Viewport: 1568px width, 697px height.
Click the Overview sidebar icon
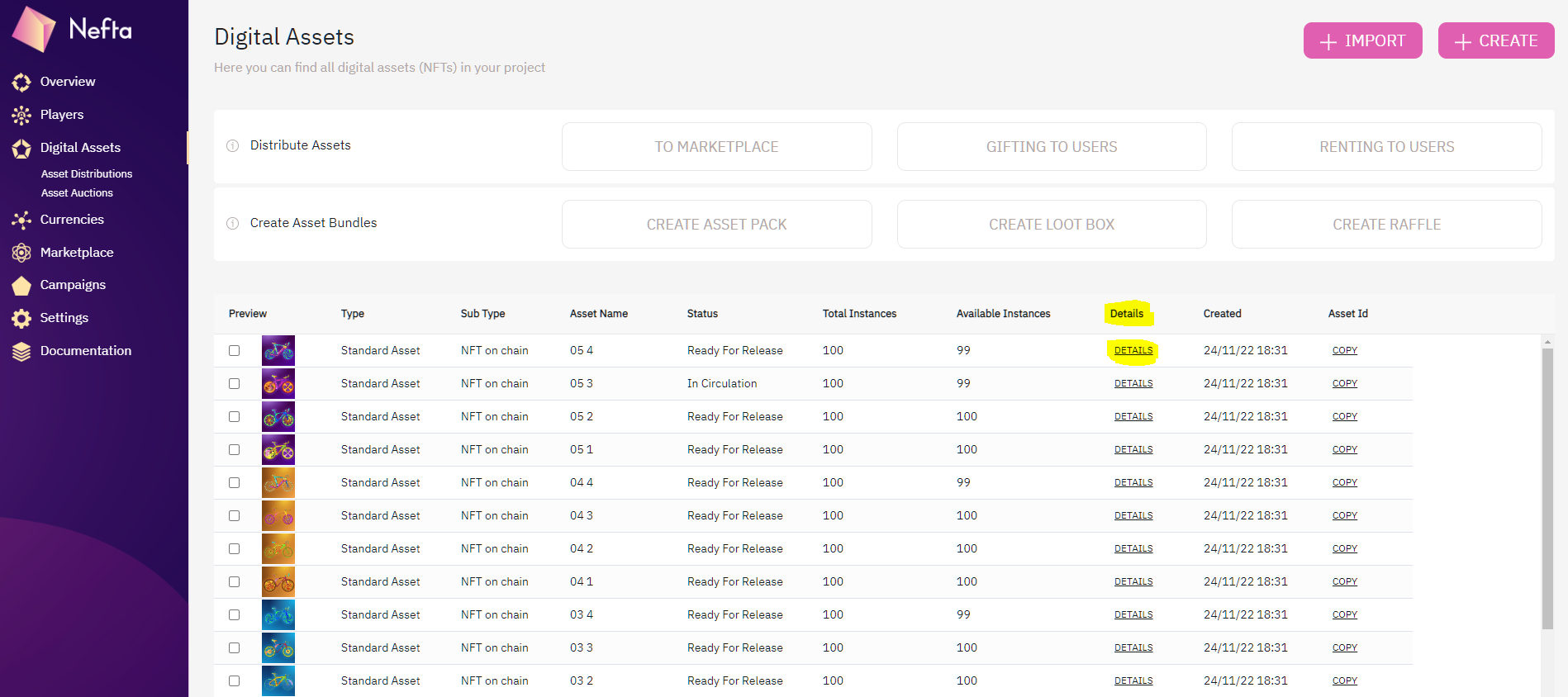(21, 82)
